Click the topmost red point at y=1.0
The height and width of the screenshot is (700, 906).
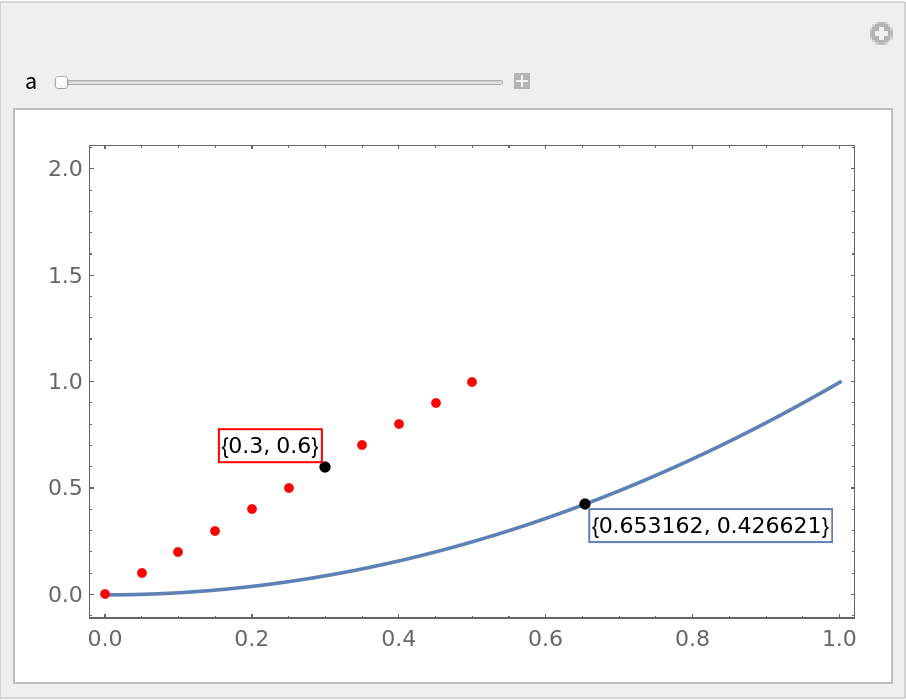coord(472,382)
